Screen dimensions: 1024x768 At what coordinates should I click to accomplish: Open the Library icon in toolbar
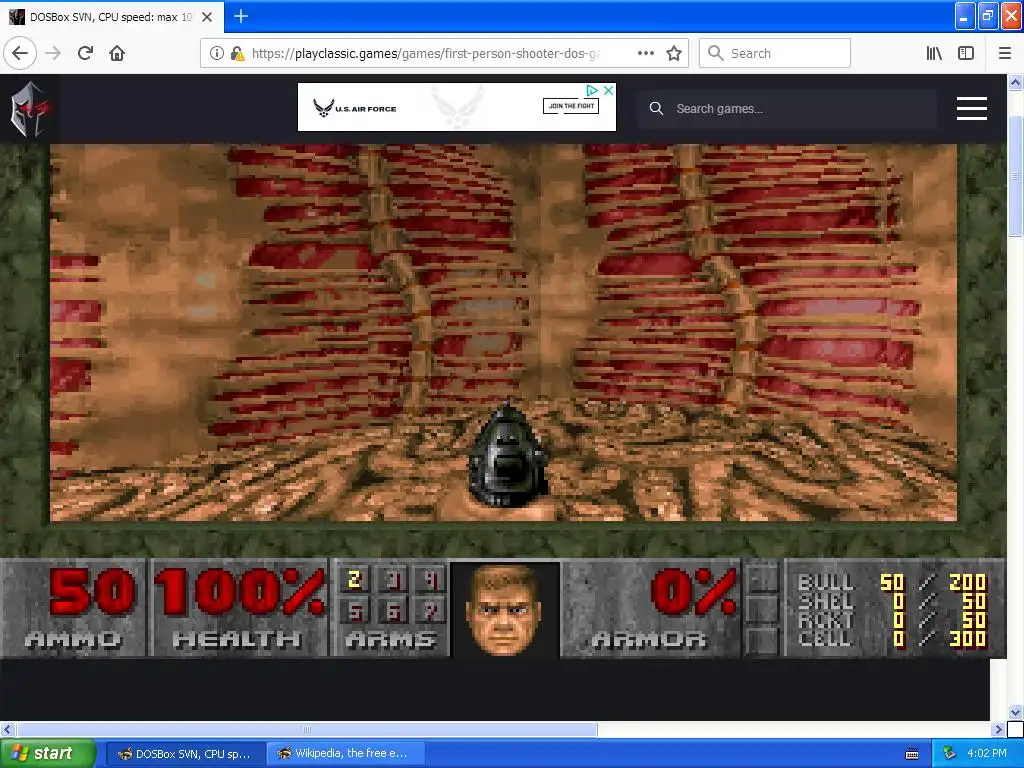[x=934, y=54]
